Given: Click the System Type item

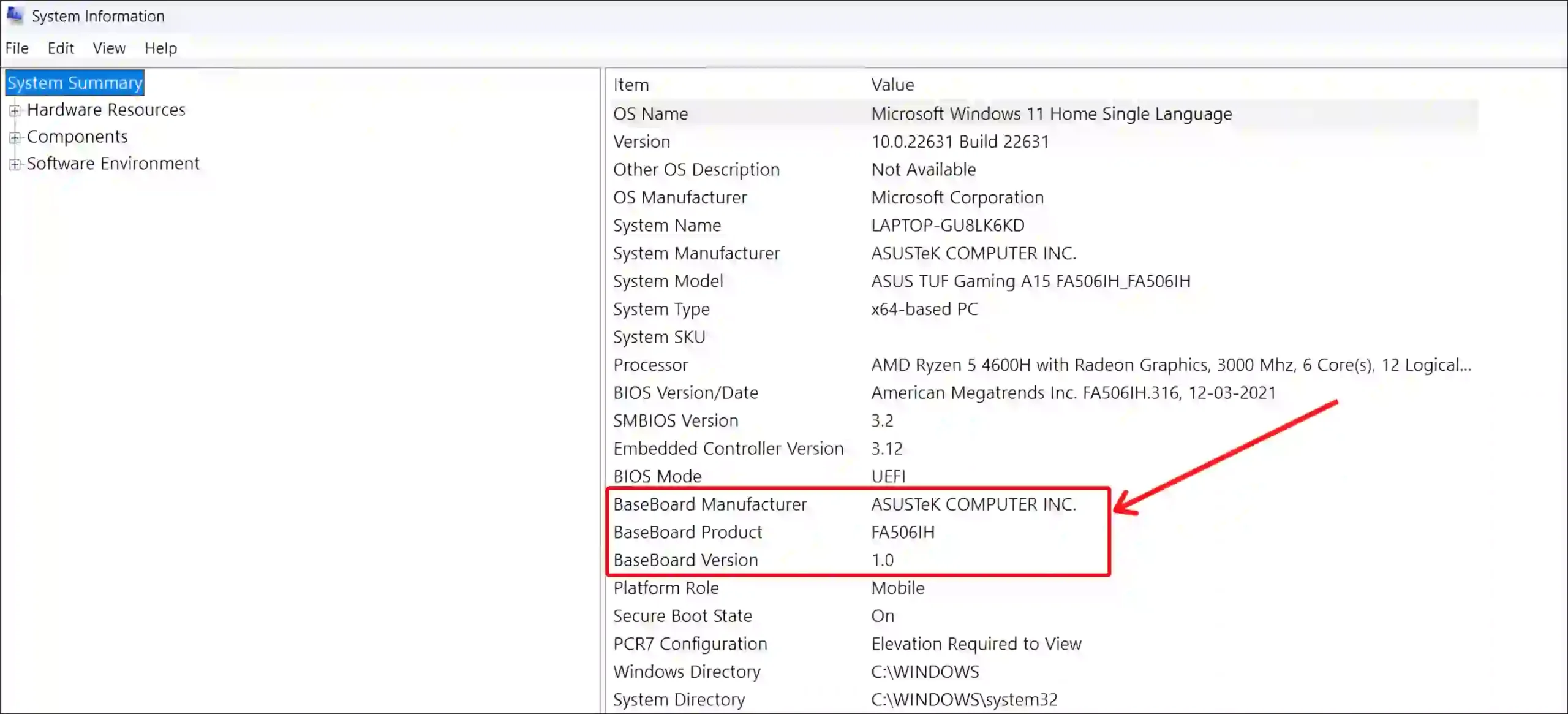Looking at the screenshot, I should 661,309.
